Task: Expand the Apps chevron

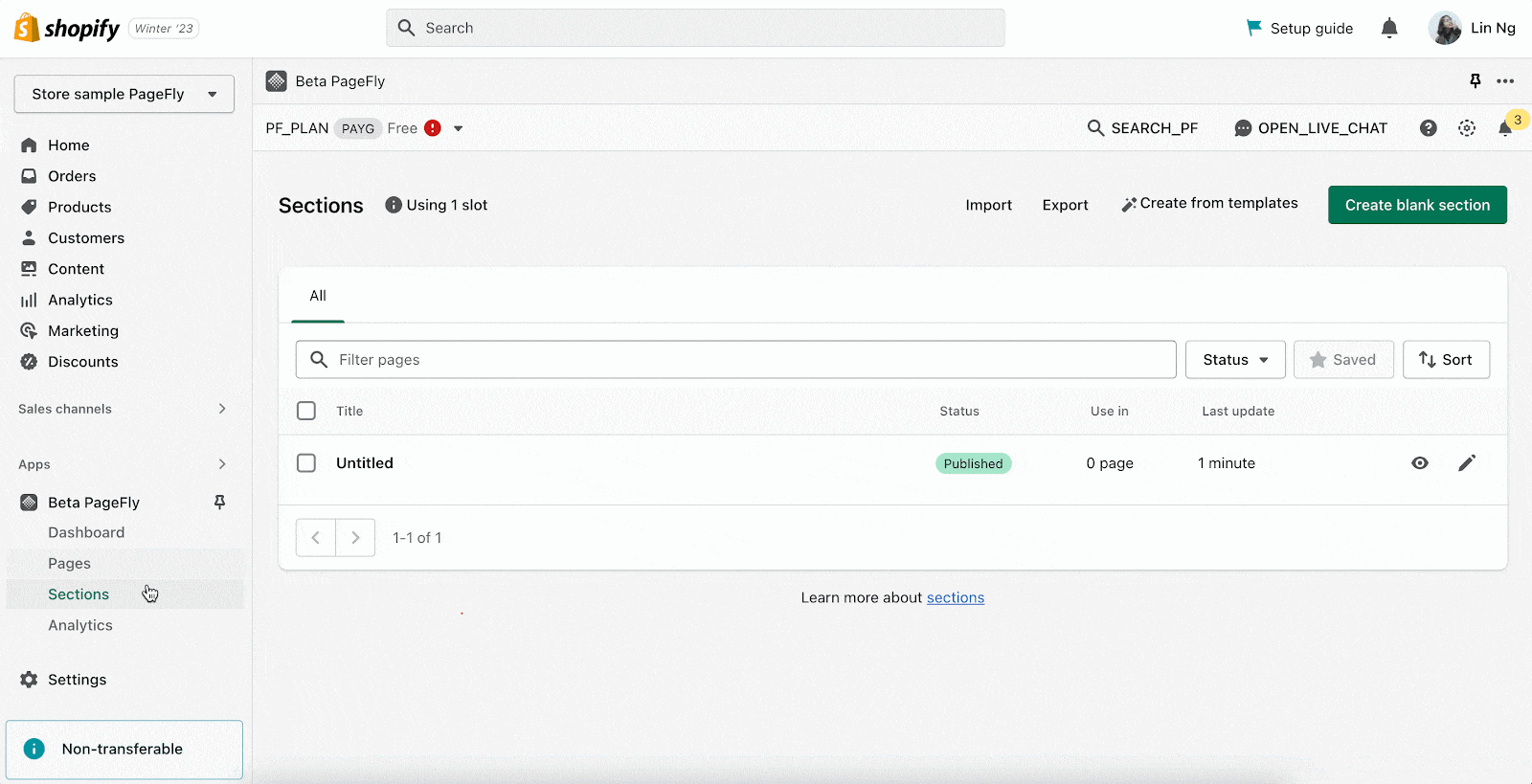Action: [222, 464]
